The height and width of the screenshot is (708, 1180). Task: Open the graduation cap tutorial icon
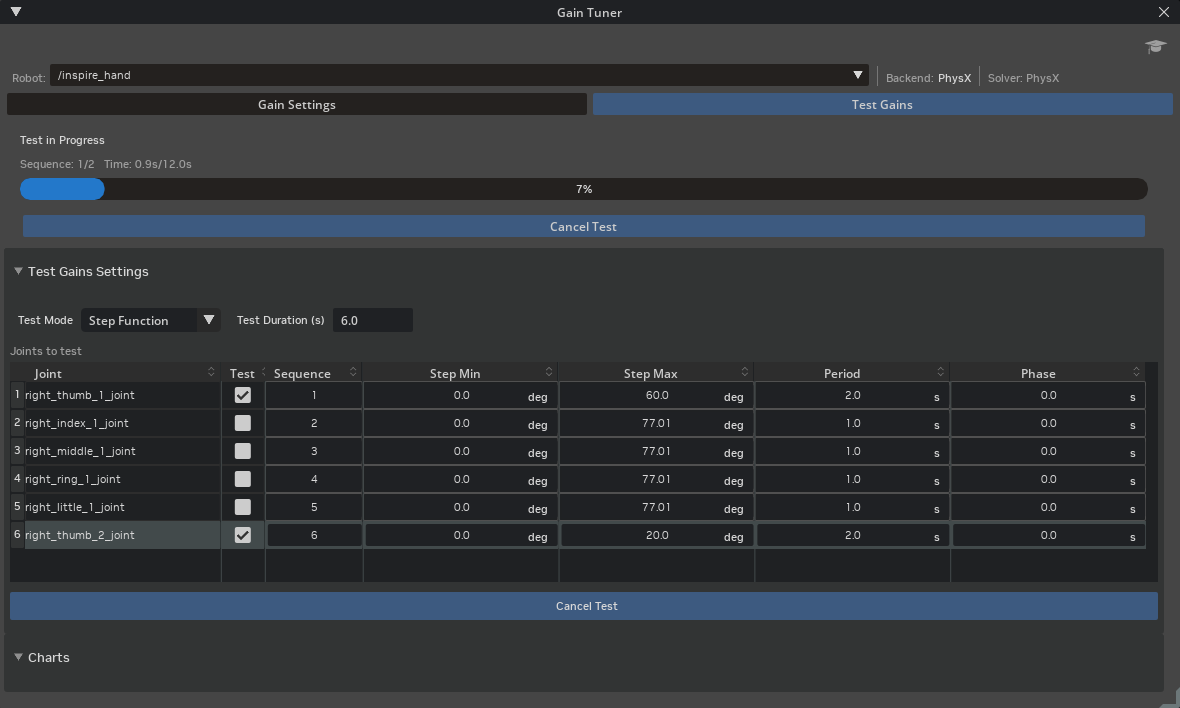pos(1155,47)
